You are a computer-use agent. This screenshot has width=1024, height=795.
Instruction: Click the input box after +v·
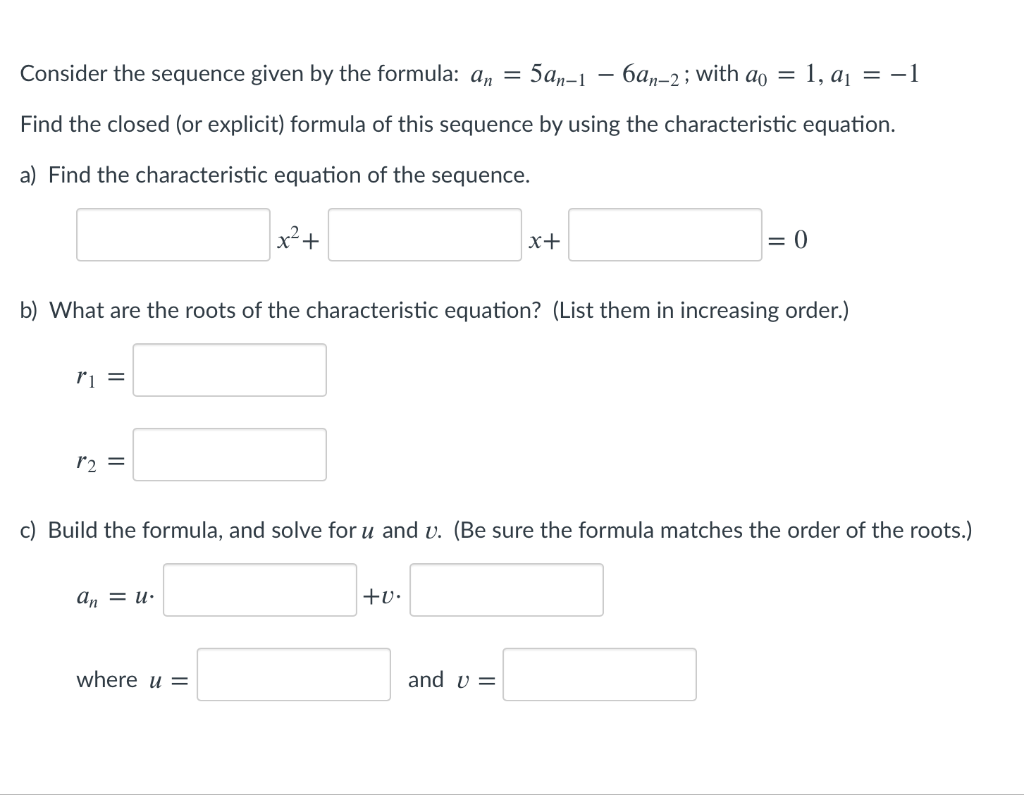pos(506,589)
